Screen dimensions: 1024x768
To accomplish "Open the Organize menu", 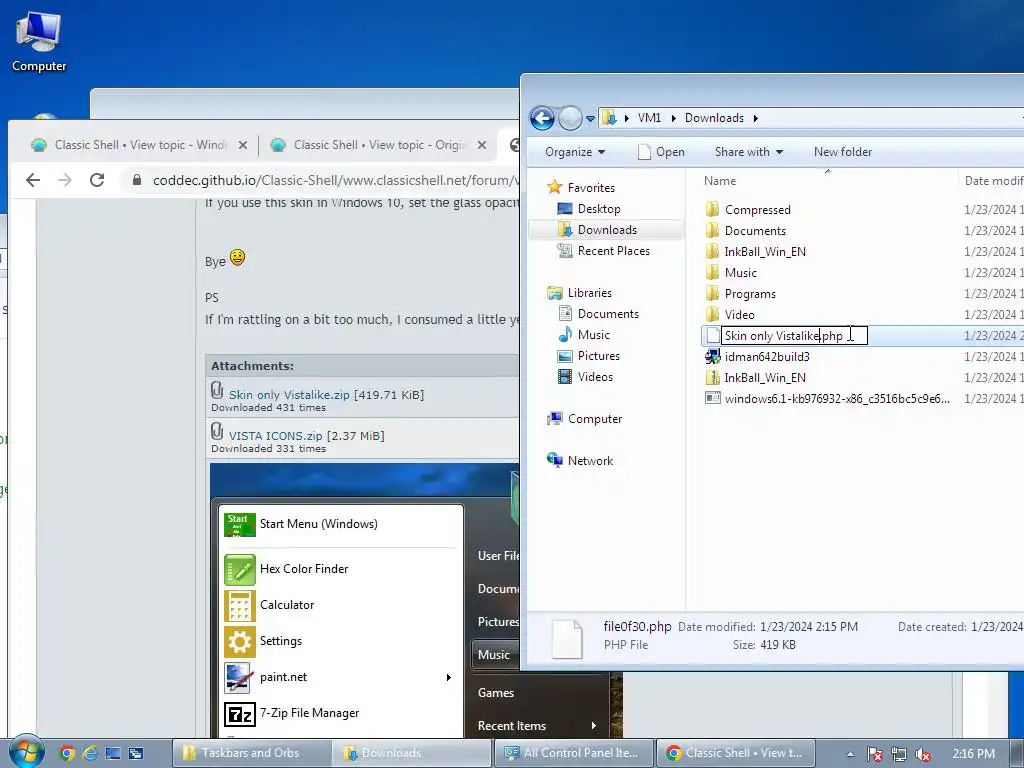I will click(x=575, y=152).
